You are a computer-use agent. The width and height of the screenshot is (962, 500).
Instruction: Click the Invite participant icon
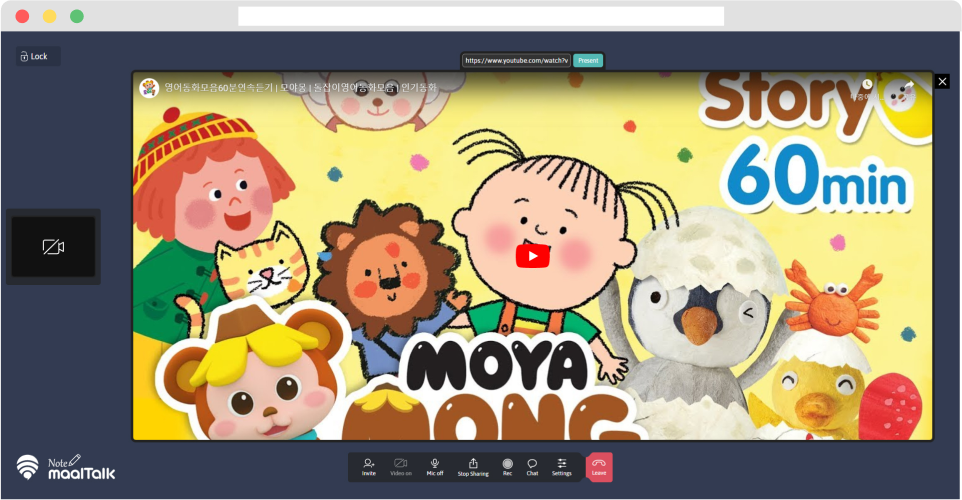(369, 466)
